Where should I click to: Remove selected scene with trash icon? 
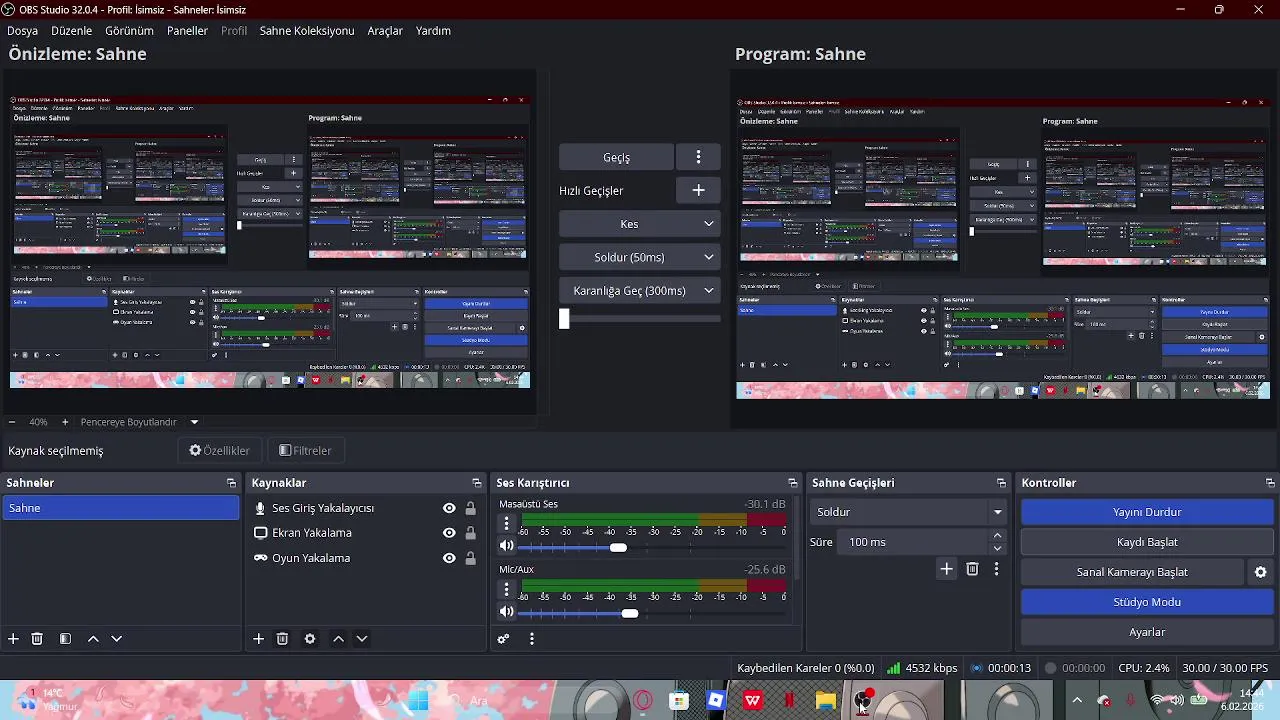click(37, 639)
